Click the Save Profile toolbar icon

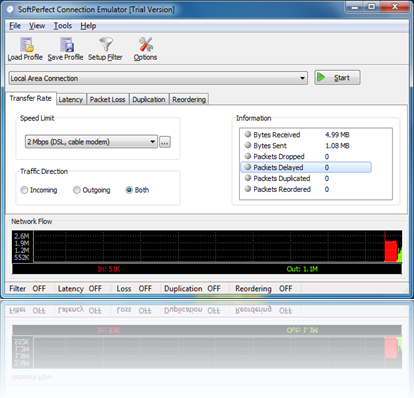[x=67, y=45]
